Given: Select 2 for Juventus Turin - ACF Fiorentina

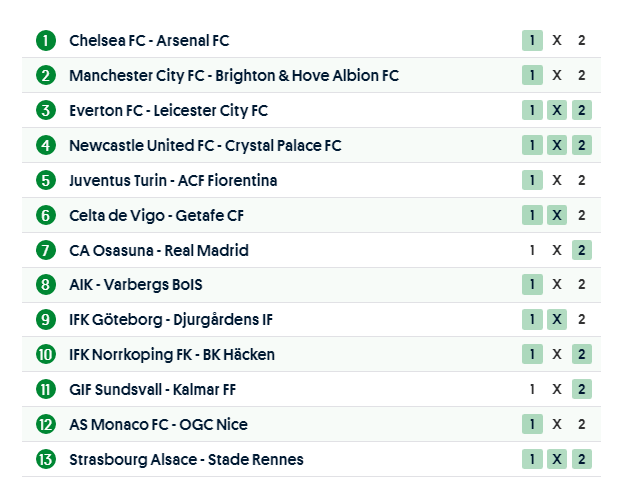Looking at the screenshot, I should 582,181.
